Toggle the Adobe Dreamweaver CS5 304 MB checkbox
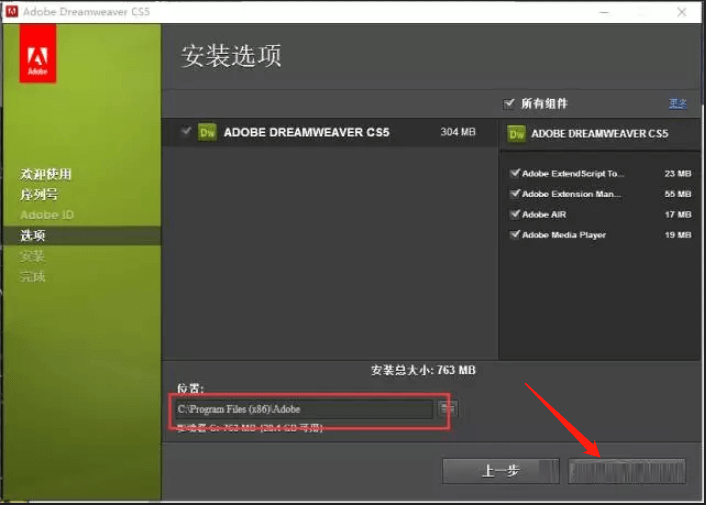 coord(186,131)
